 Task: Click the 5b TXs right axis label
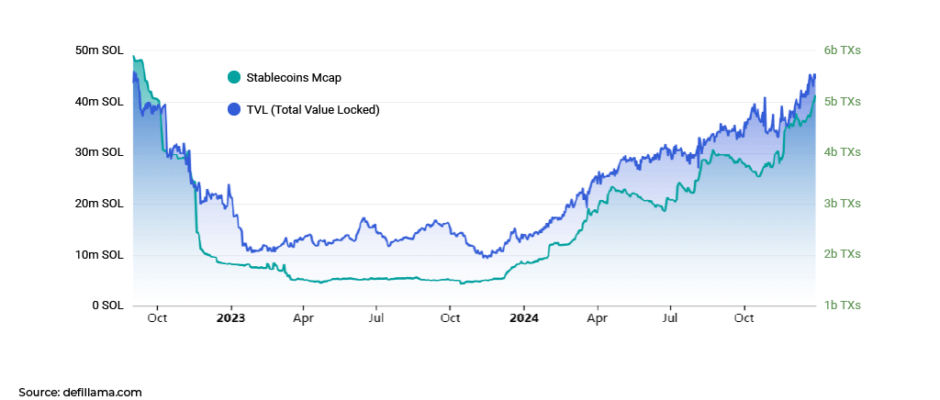(842, 102)
